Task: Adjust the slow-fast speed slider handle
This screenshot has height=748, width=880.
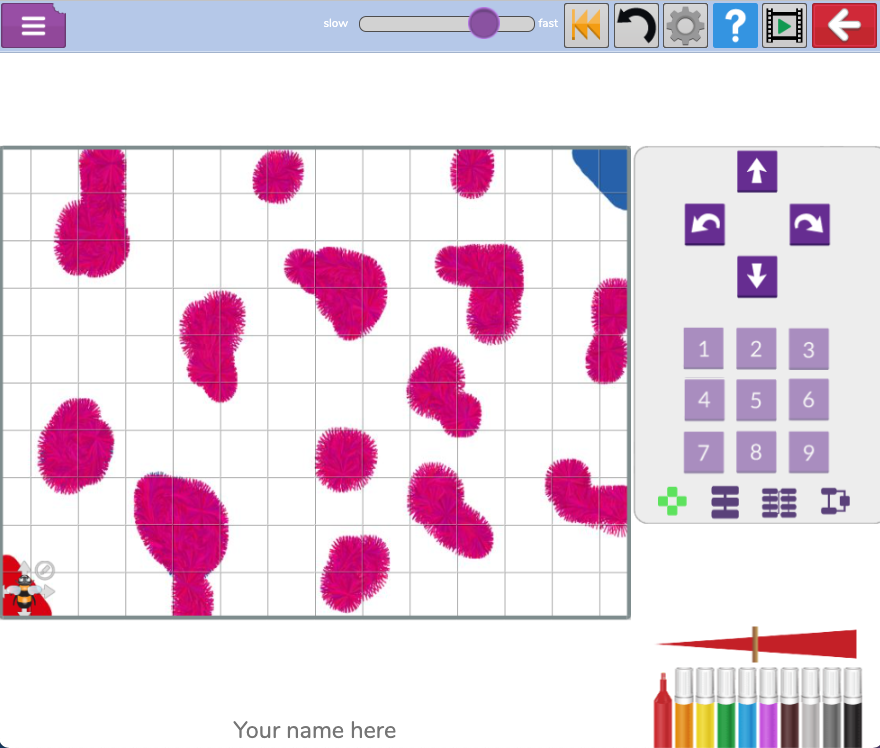Action: pyautogui.click(x=483, y=23)
